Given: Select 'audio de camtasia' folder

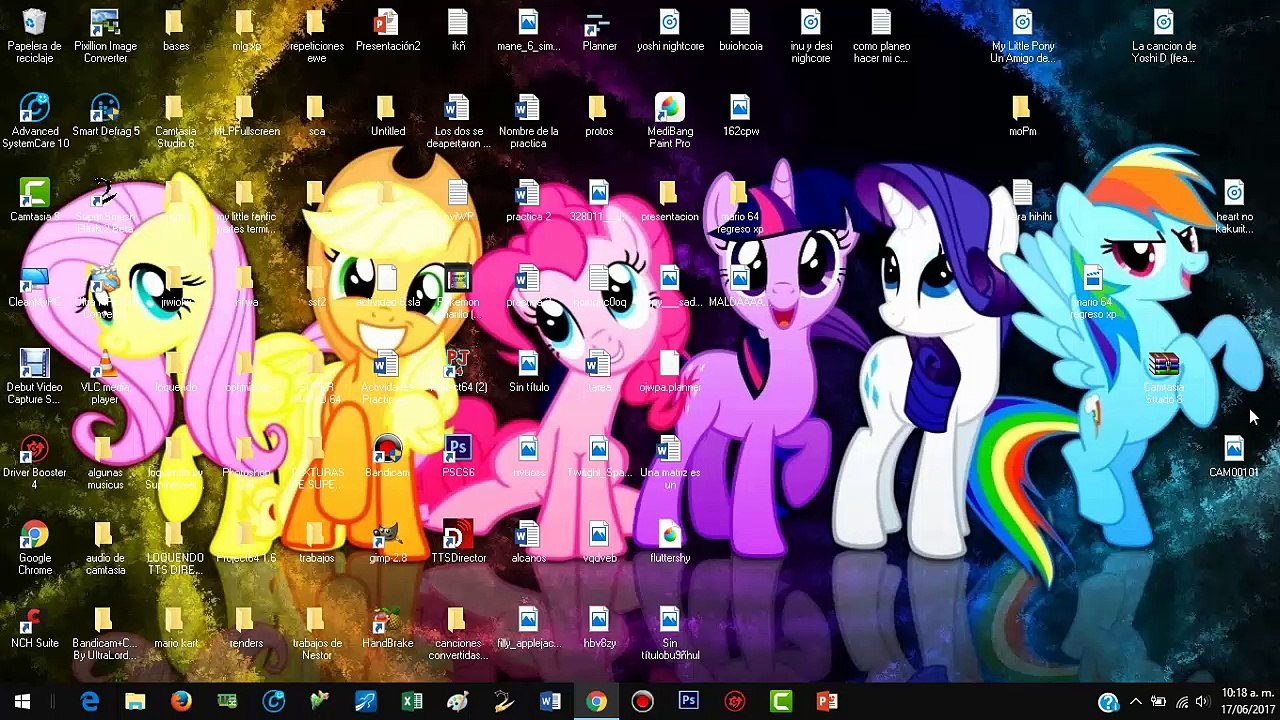Looking at the screenshot, I should click(x=105, y=548).
